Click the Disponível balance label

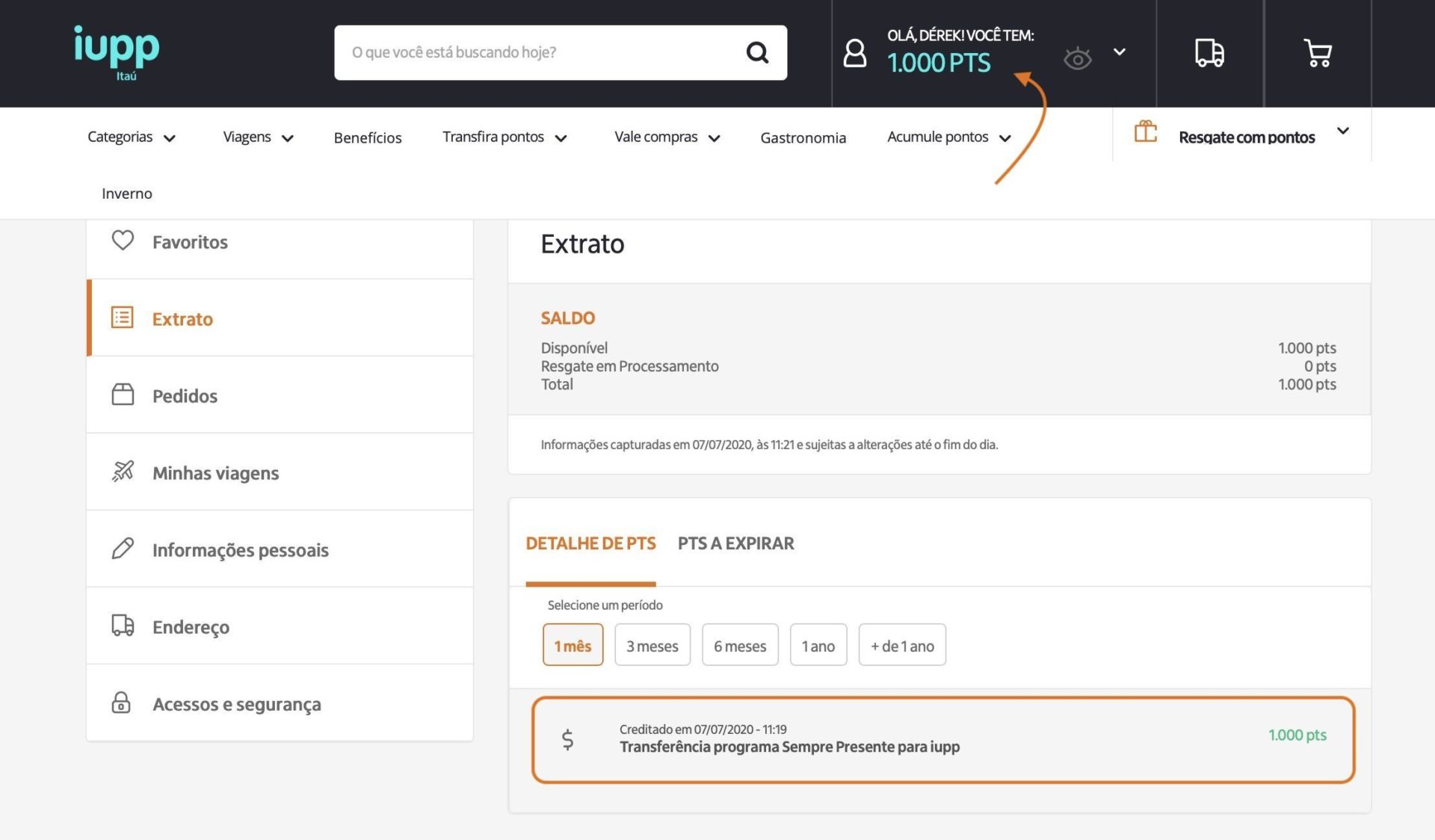[574, 348]
